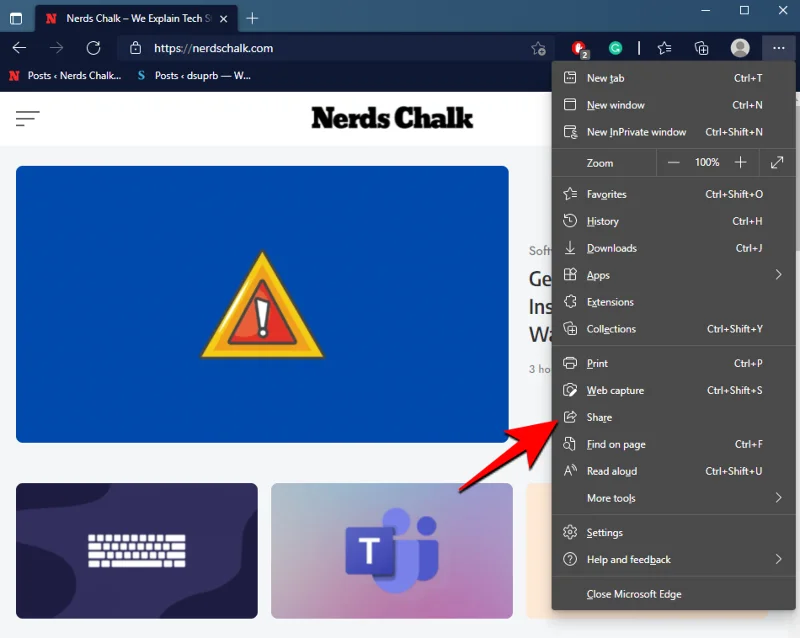
Task: Click the profile avatar icon
Action: tap(740, 48)
